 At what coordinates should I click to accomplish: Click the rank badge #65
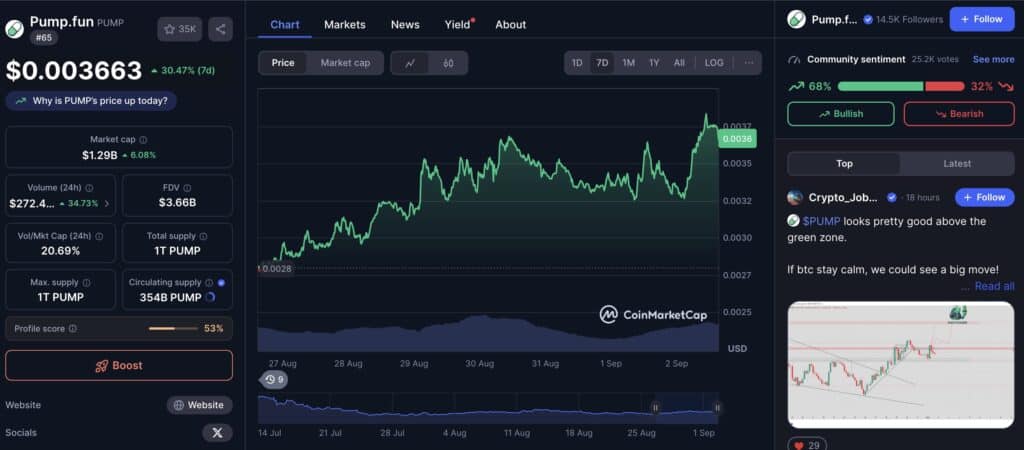pyautogui.click(x=44, y=38)
